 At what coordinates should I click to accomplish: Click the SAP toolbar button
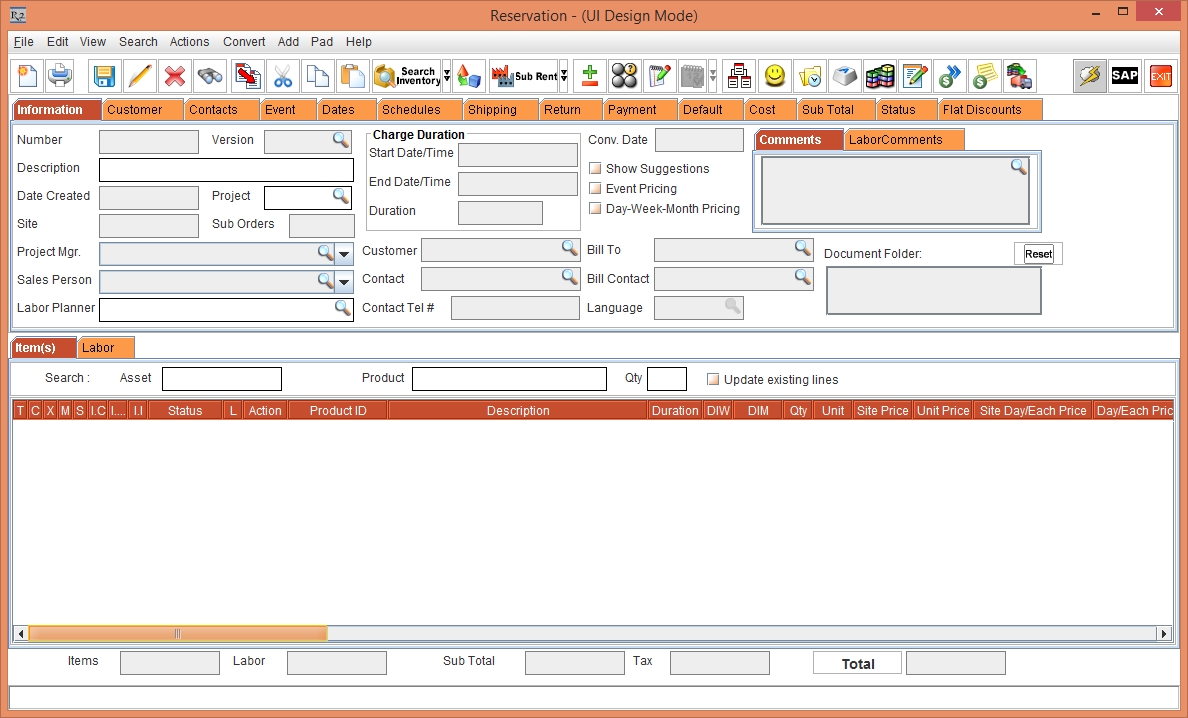click(1124, 76)
